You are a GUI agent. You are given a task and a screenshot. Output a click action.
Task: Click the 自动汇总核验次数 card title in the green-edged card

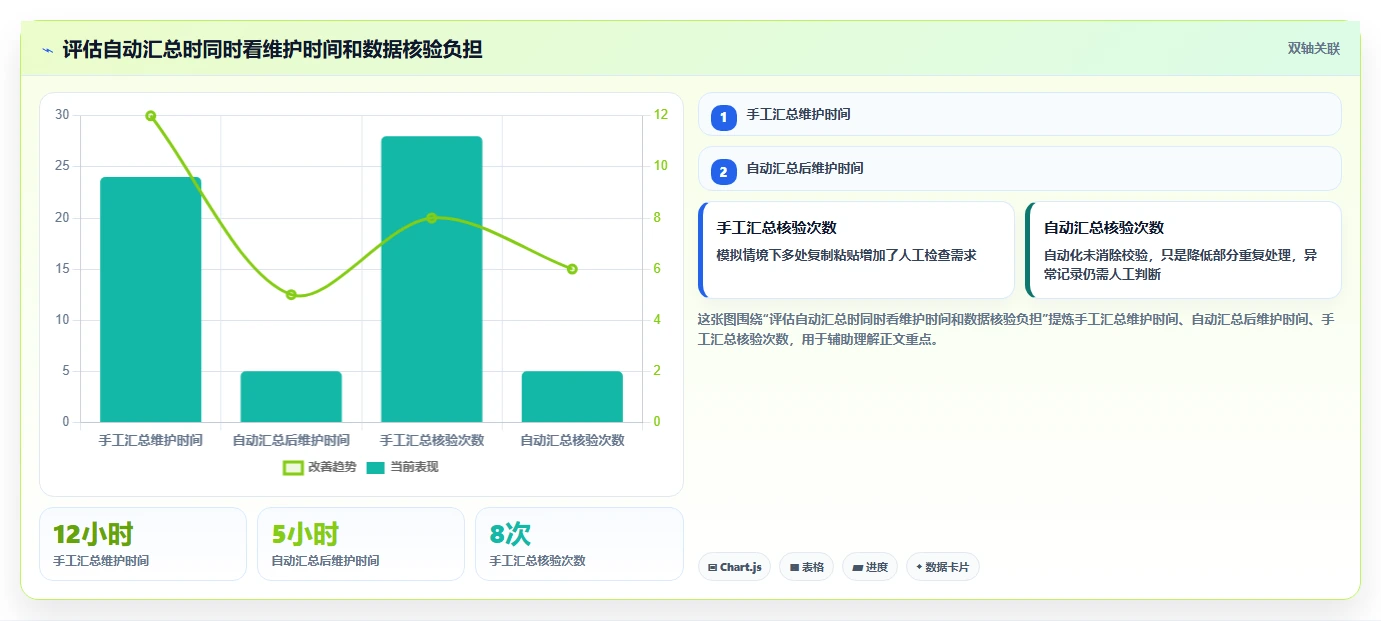1104,228
